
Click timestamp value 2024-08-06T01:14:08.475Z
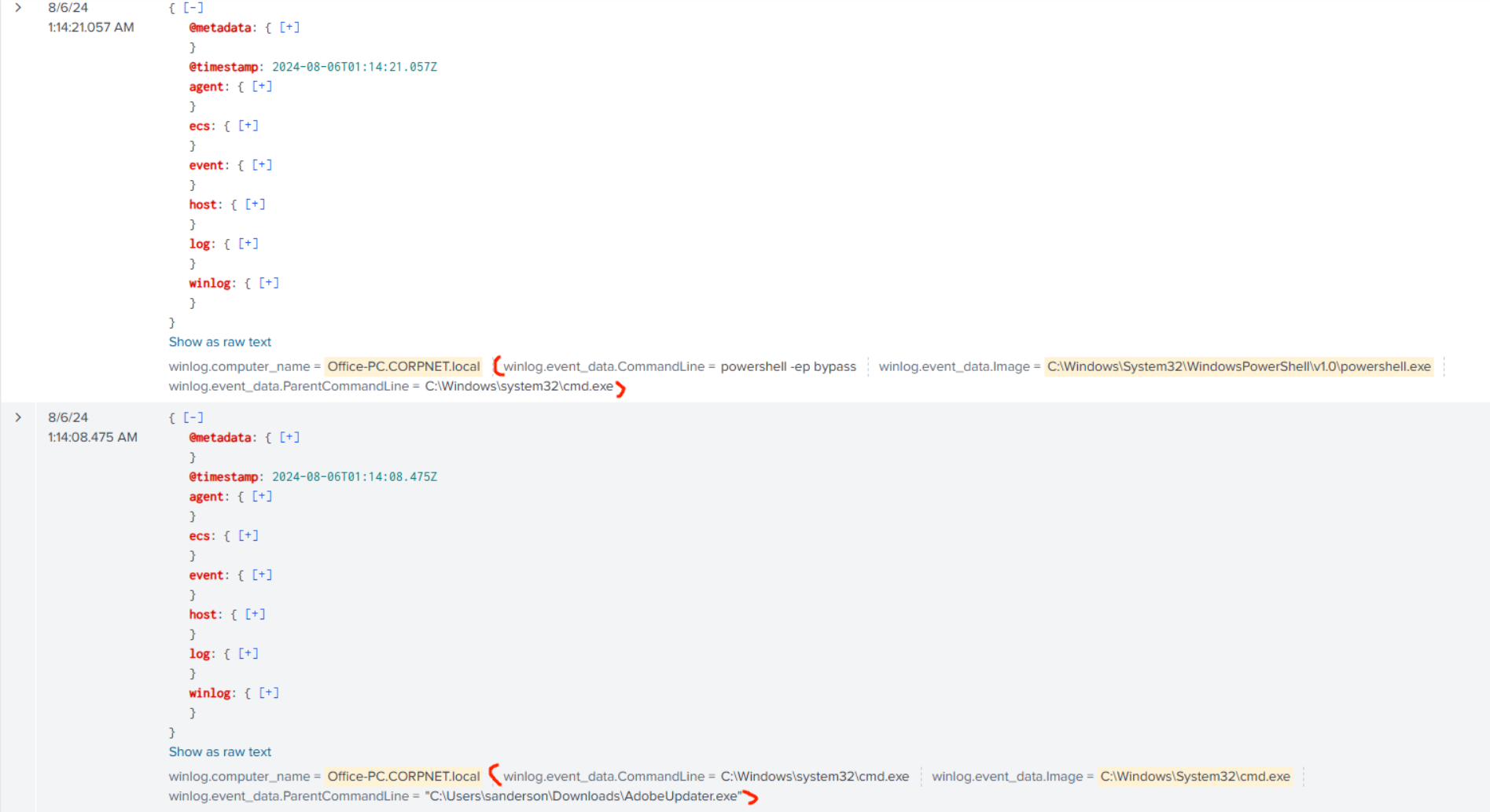[355, 476]
